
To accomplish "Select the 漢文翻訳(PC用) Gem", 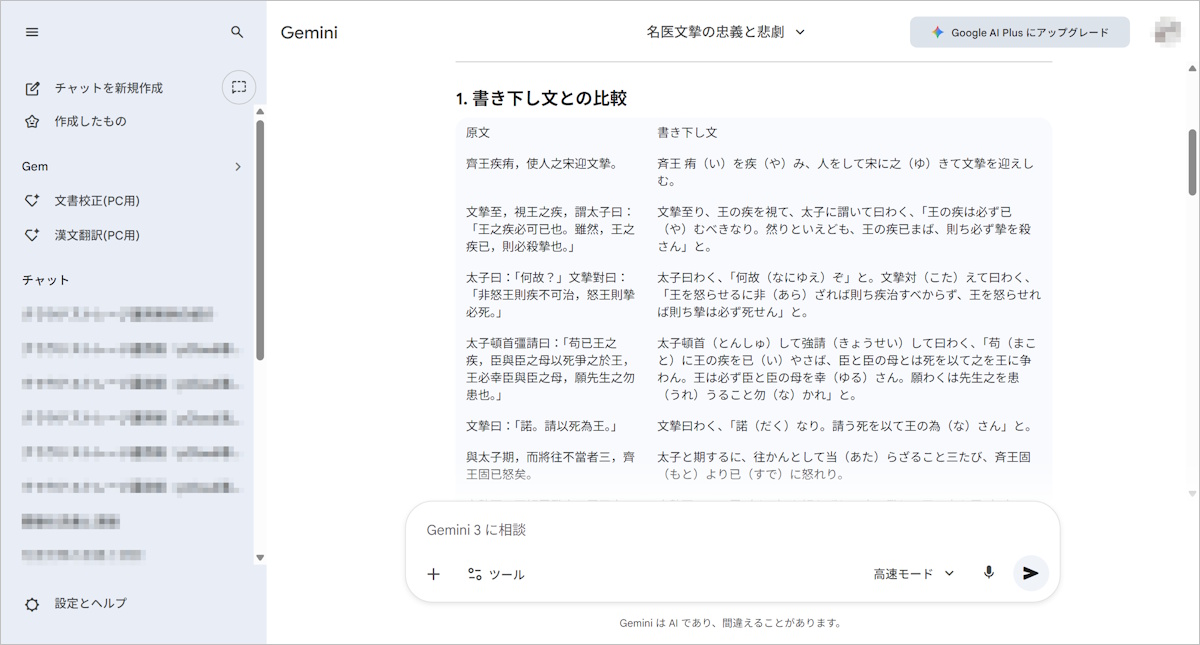I will tap(96, 235).
